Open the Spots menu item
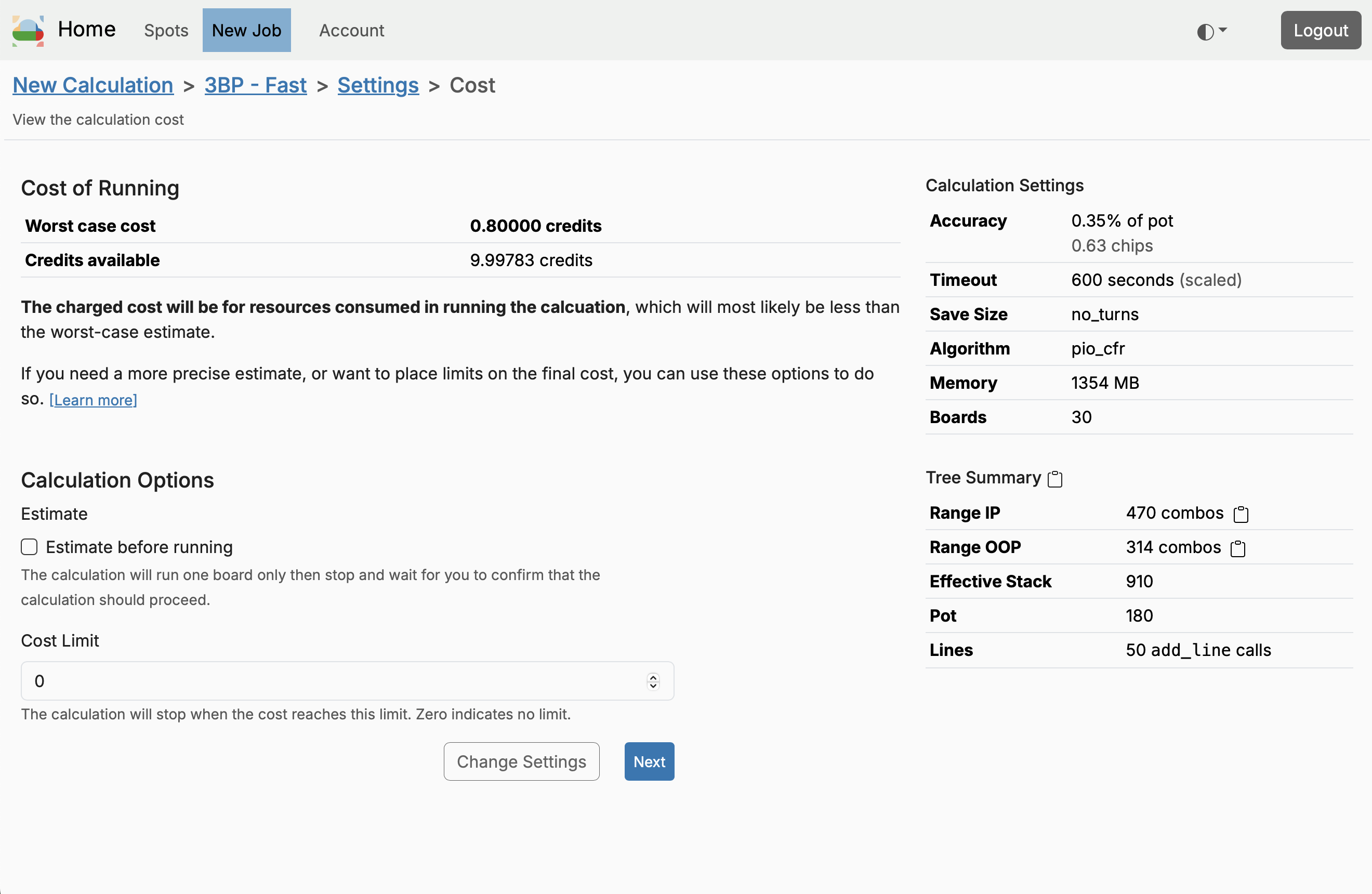 (x=166, y=31)
